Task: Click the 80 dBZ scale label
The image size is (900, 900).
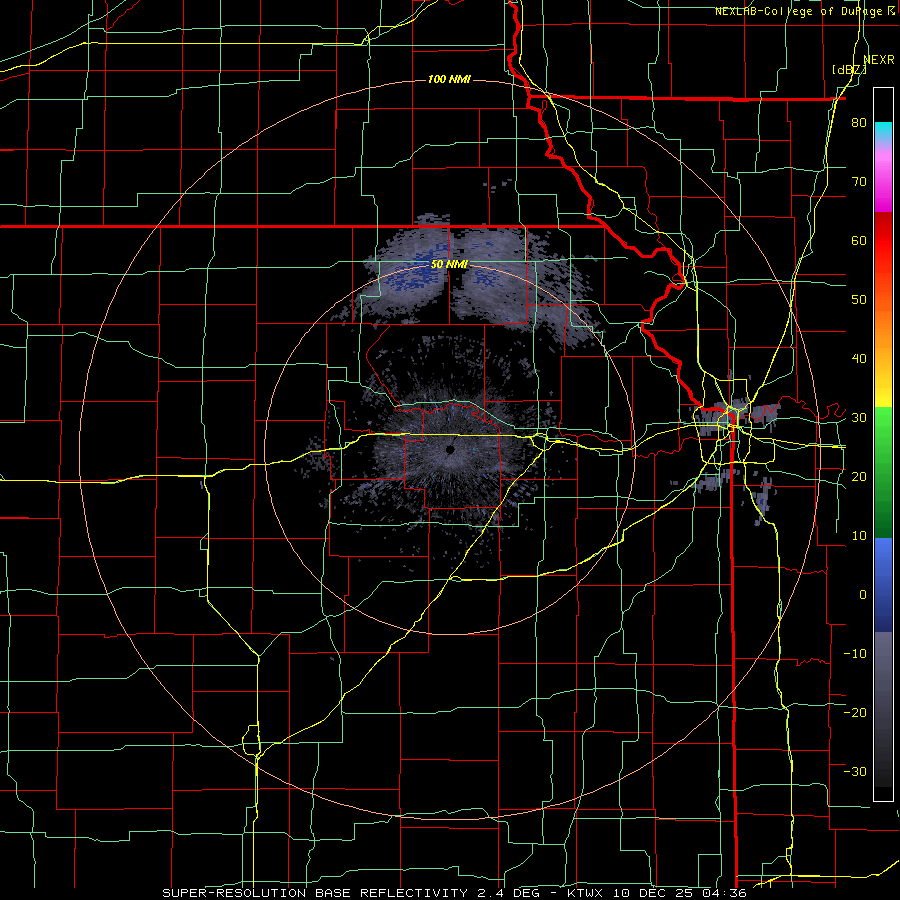Action: 859,123
